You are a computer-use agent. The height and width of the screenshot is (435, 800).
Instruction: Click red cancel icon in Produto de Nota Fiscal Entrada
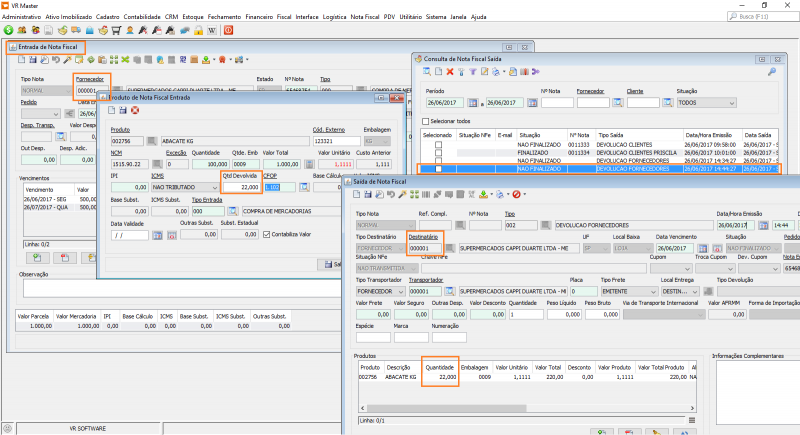[x=135, y=110]
